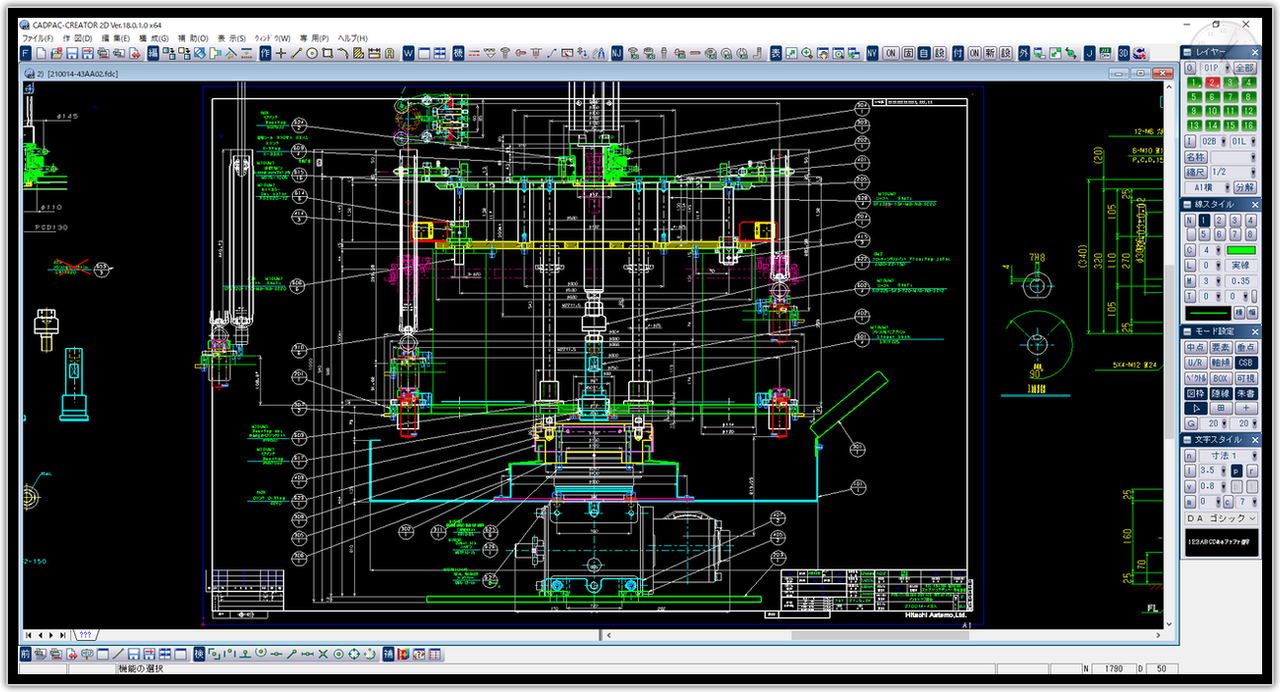Click the blue '検' handle in bottom toolbar
The height and width of the screenshot is (692, 1280).
(199, 654)
